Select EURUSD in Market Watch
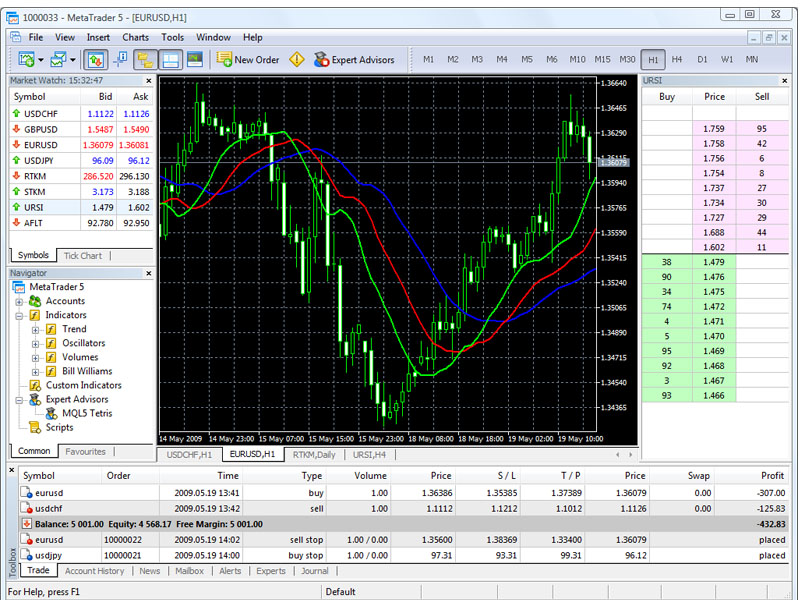 click(81, 145)
